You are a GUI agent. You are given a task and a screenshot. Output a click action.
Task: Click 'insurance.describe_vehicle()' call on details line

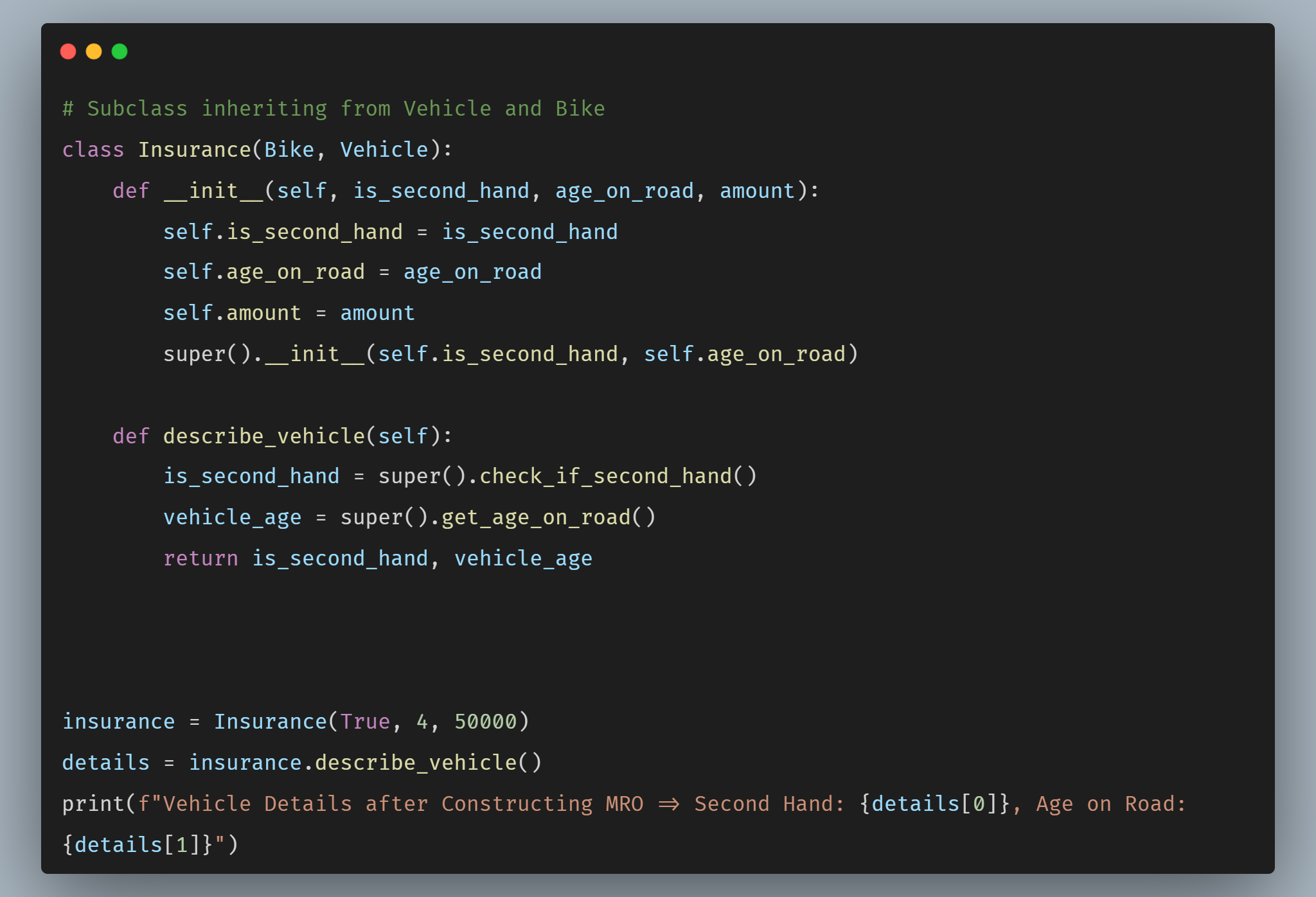[x=365, y=763]
